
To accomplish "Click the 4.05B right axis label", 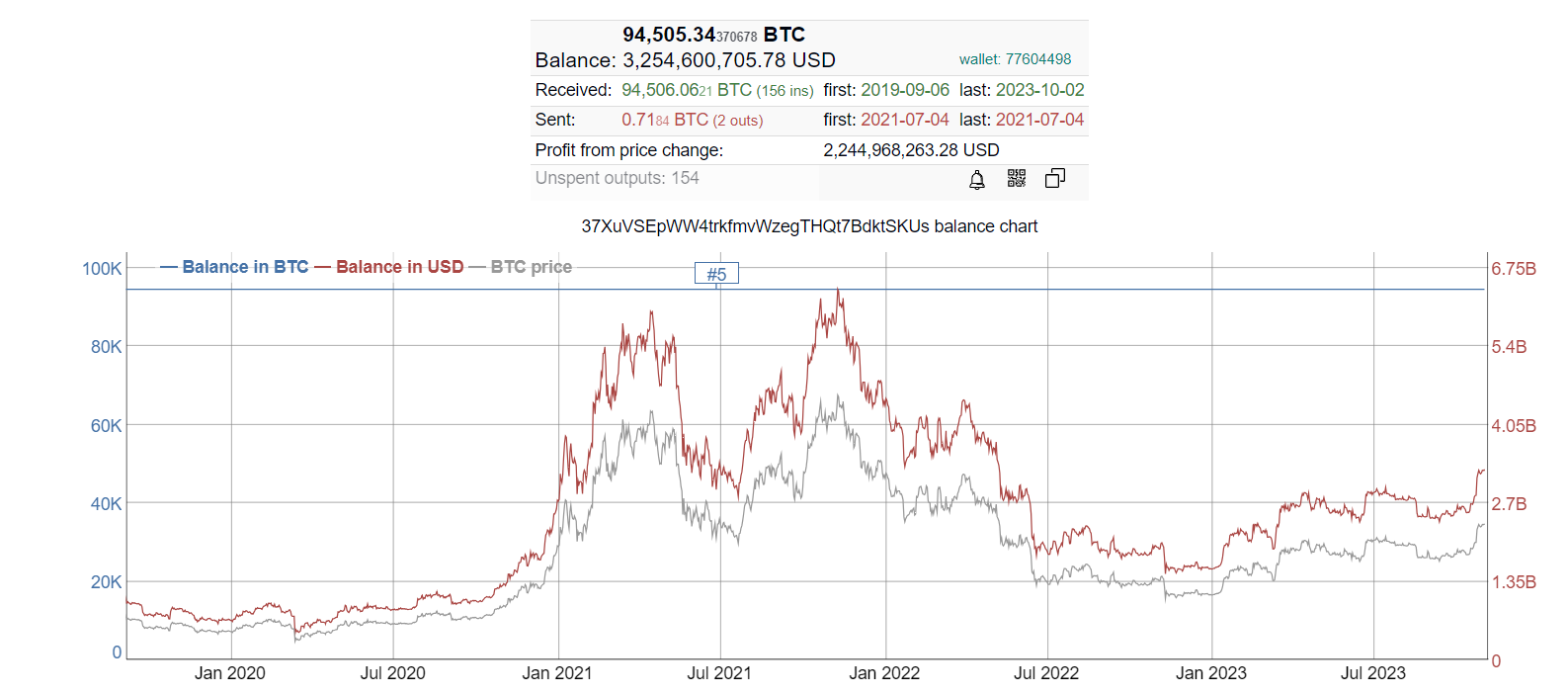I will click(1514, 426).
